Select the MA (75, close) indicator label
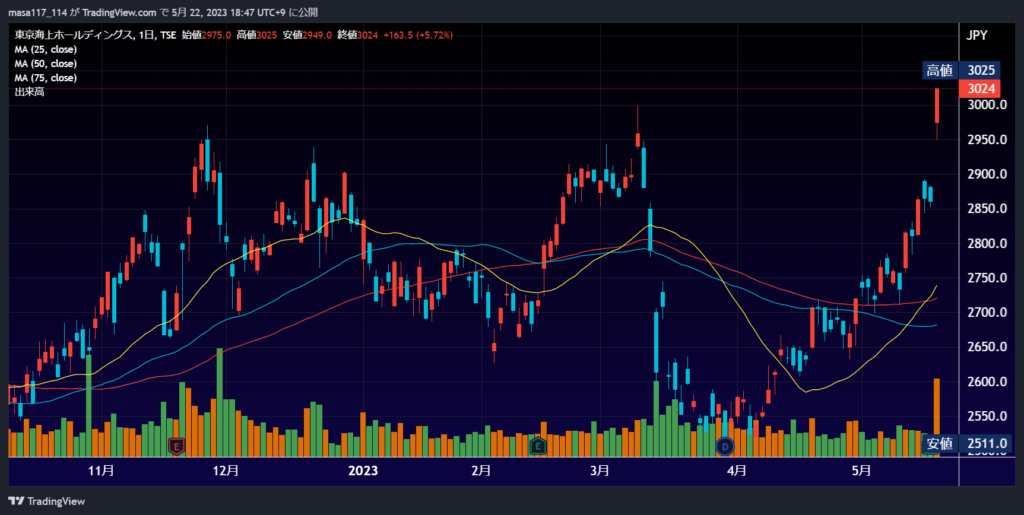 point(46,78)
